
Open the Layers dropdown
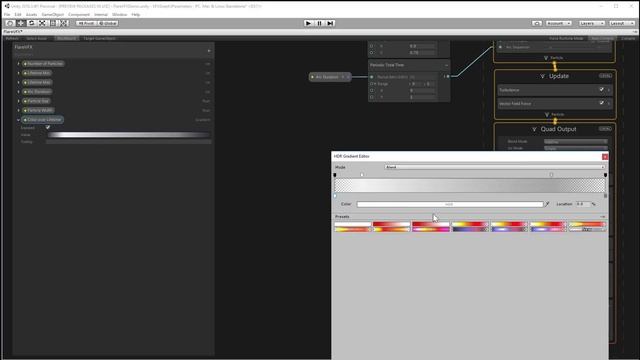coord(591,23)
